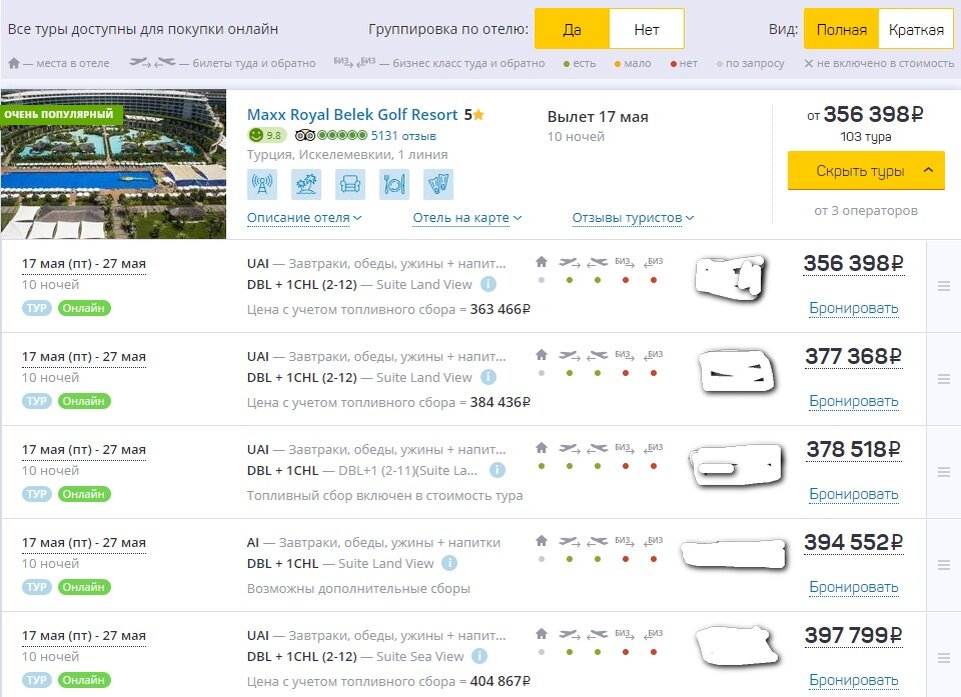Click menu lines icon of 378 518₽ row
Viewport: 961px width, 697px height.
pyautogui.click(x=943, y=471)
